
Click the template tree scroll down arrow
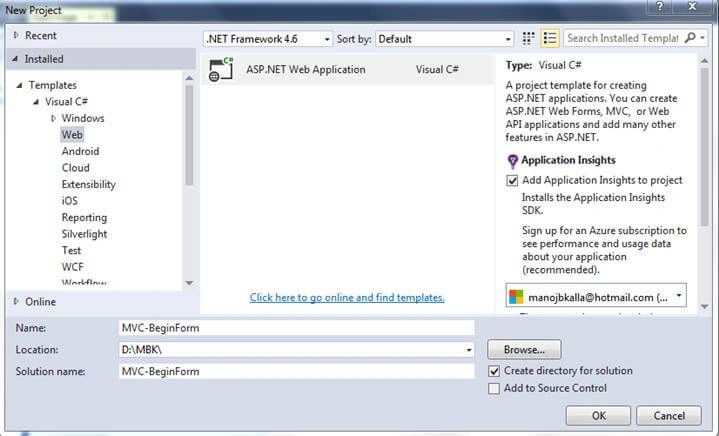coord(189,283)
